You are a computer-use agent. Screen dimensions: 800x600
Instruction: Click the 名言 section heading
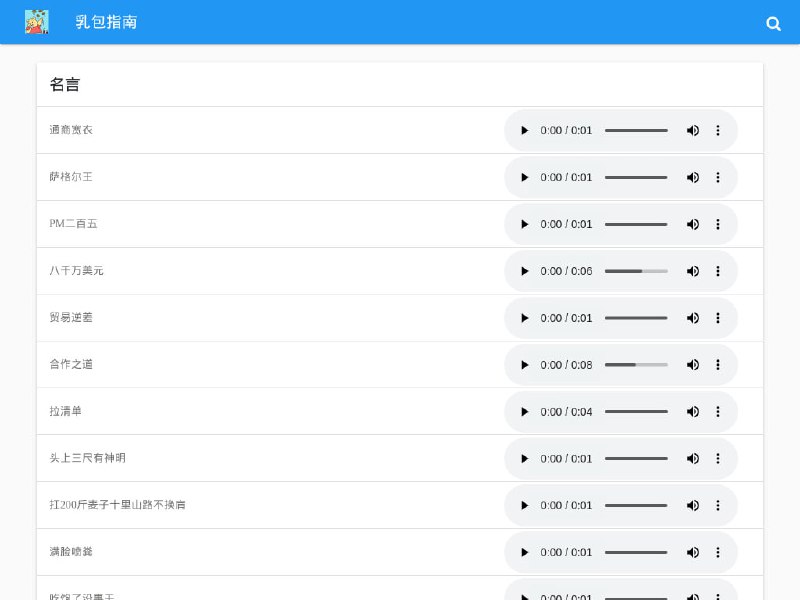pyautogui.click(x=65, y=85)
